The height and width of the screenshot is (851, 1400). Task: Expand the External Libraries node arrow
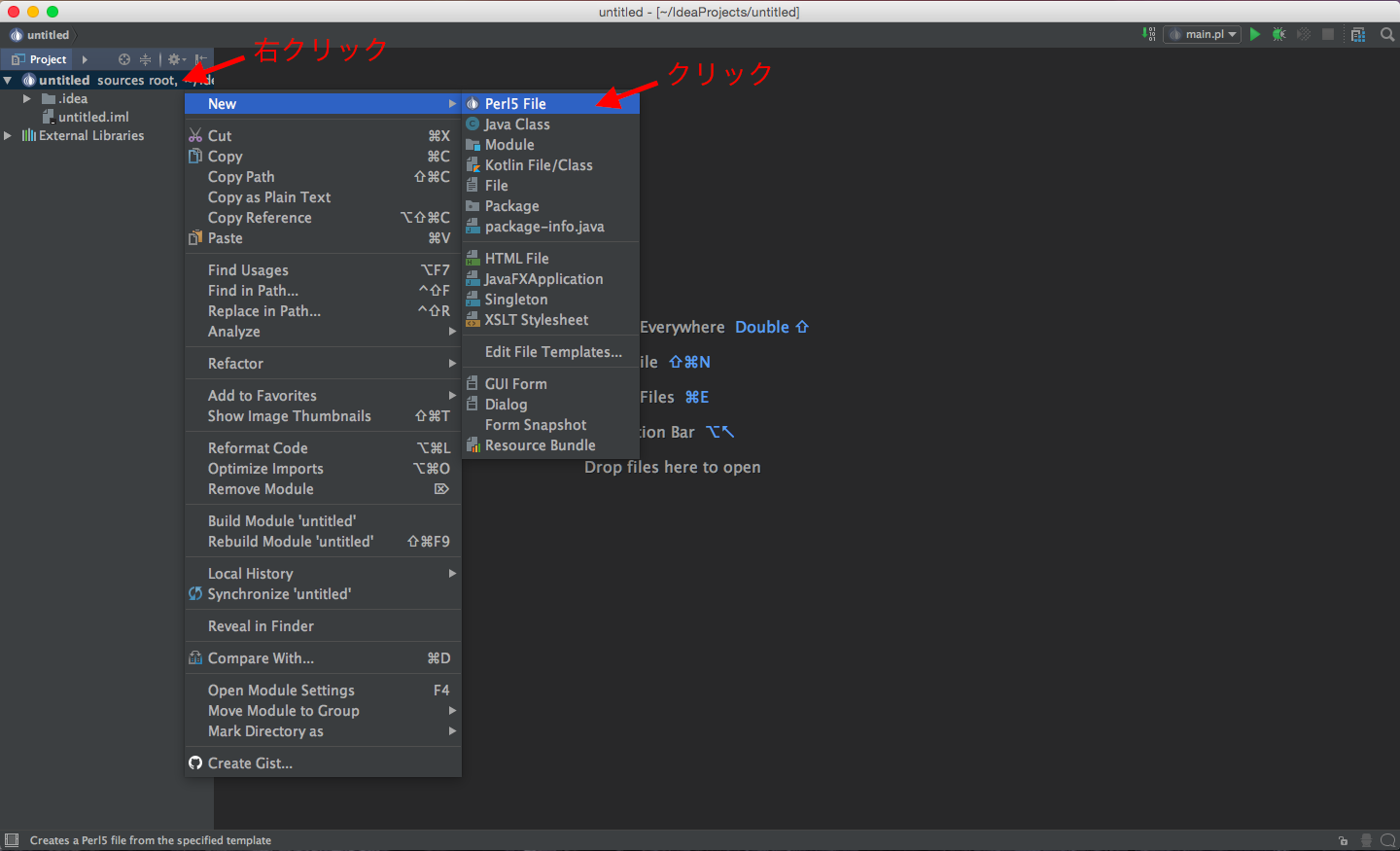[8, 136]
